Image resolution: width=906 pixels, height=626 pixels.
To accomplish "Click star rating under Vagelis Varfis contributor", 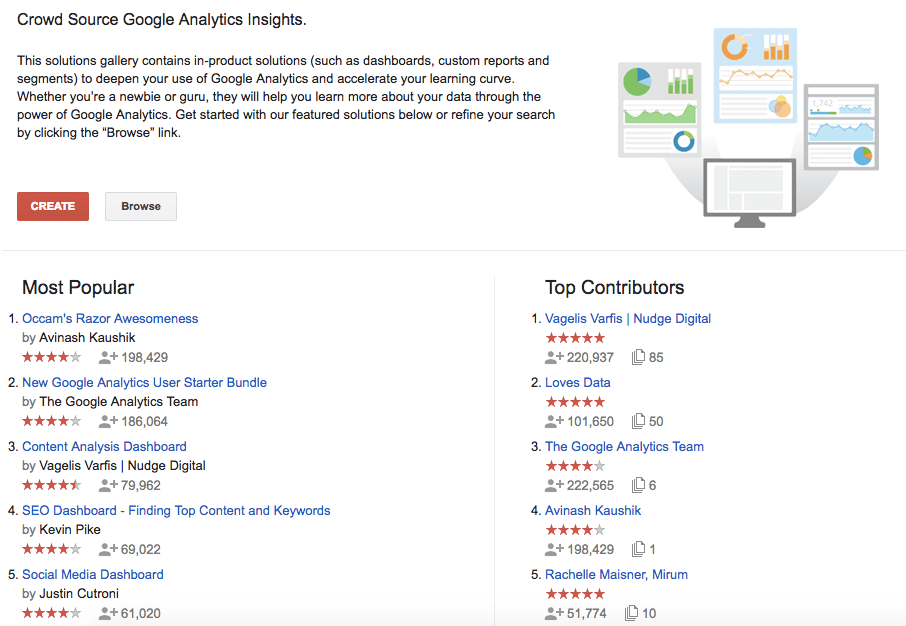I will (x=575, y=338).
